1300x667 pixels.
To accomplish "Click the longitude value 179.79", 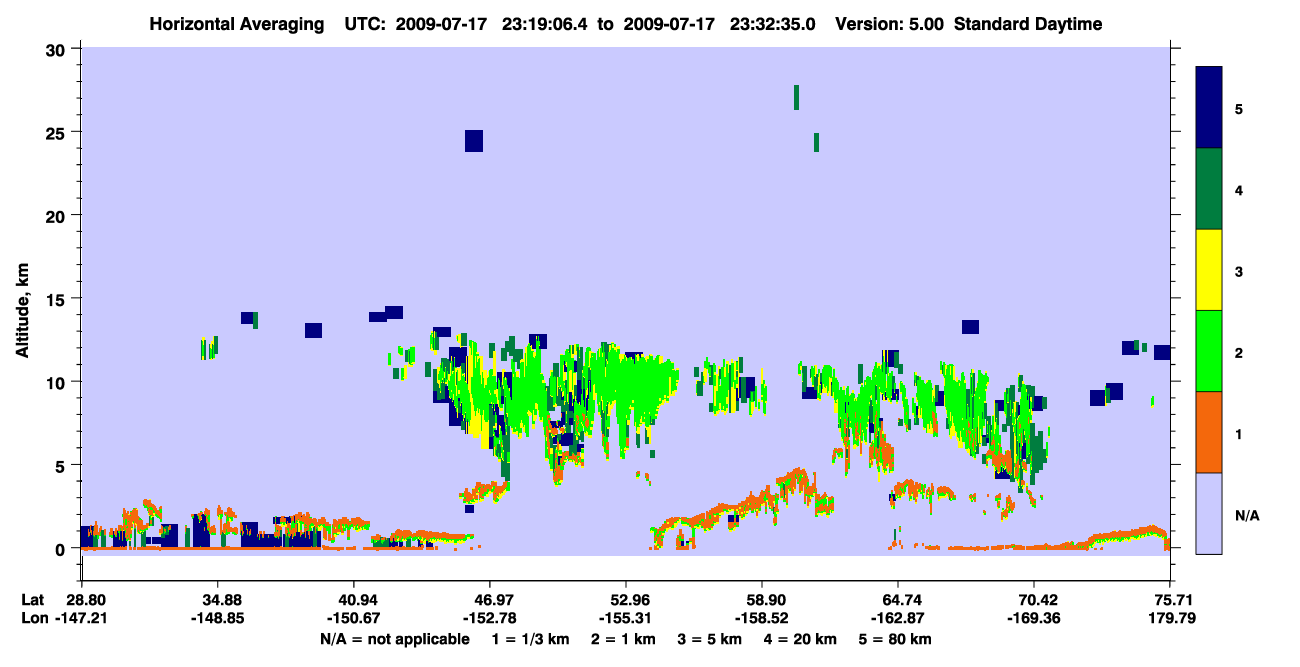I will coord(1172,618).
